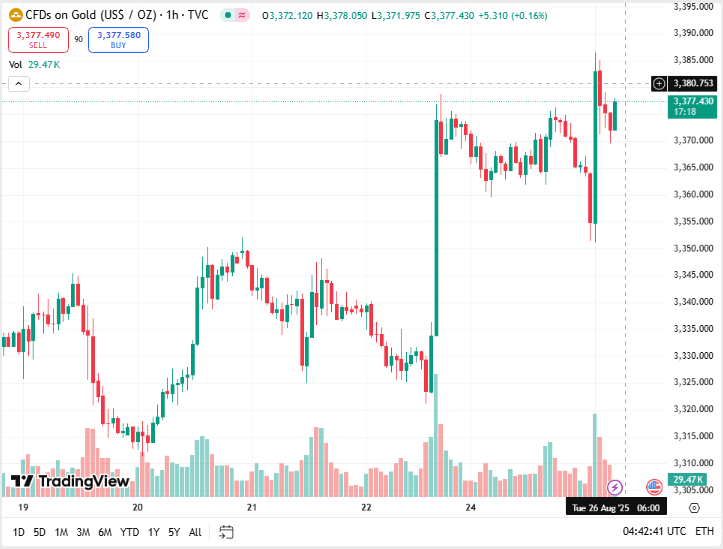Select the All time range
This screenshot has width=723, height=549.
tap(195, 532)
